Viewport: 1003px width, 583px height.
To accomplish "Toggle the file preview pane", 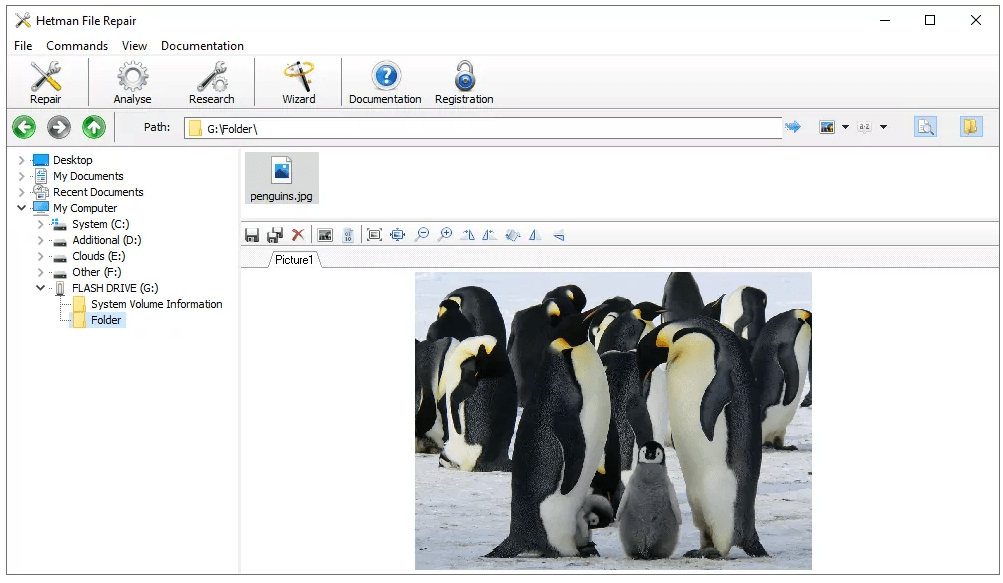I will 925,126.
